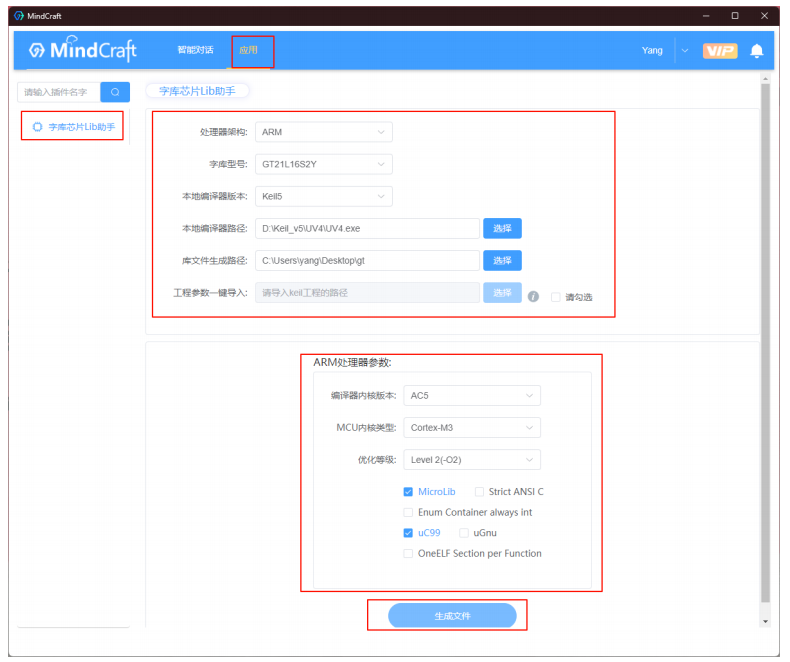Switch to the 智能对话 tab
Screen dimensions: 790x662
(x=195, y=50)
